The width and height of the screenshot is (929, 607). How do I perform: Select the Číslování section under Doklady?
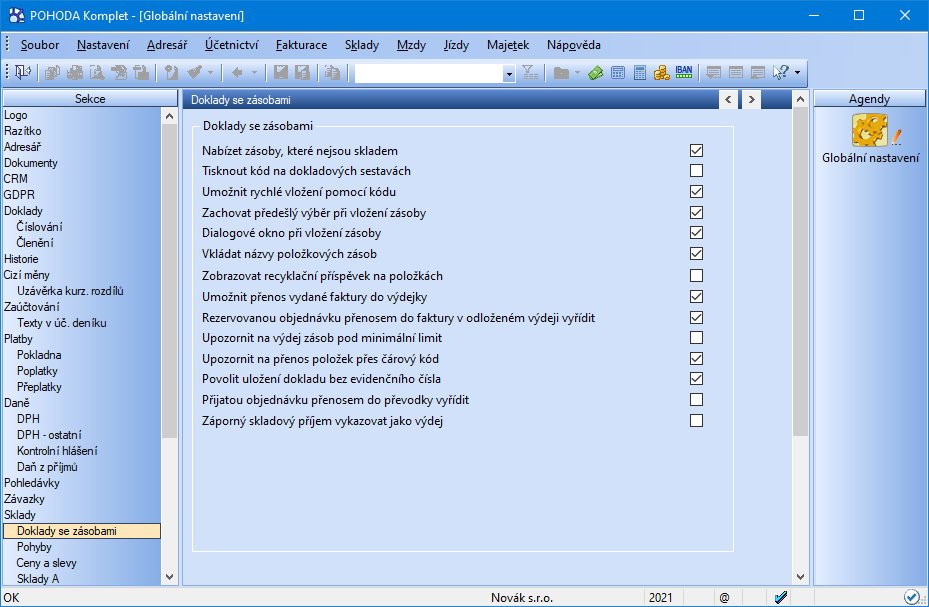coord(40,227)
